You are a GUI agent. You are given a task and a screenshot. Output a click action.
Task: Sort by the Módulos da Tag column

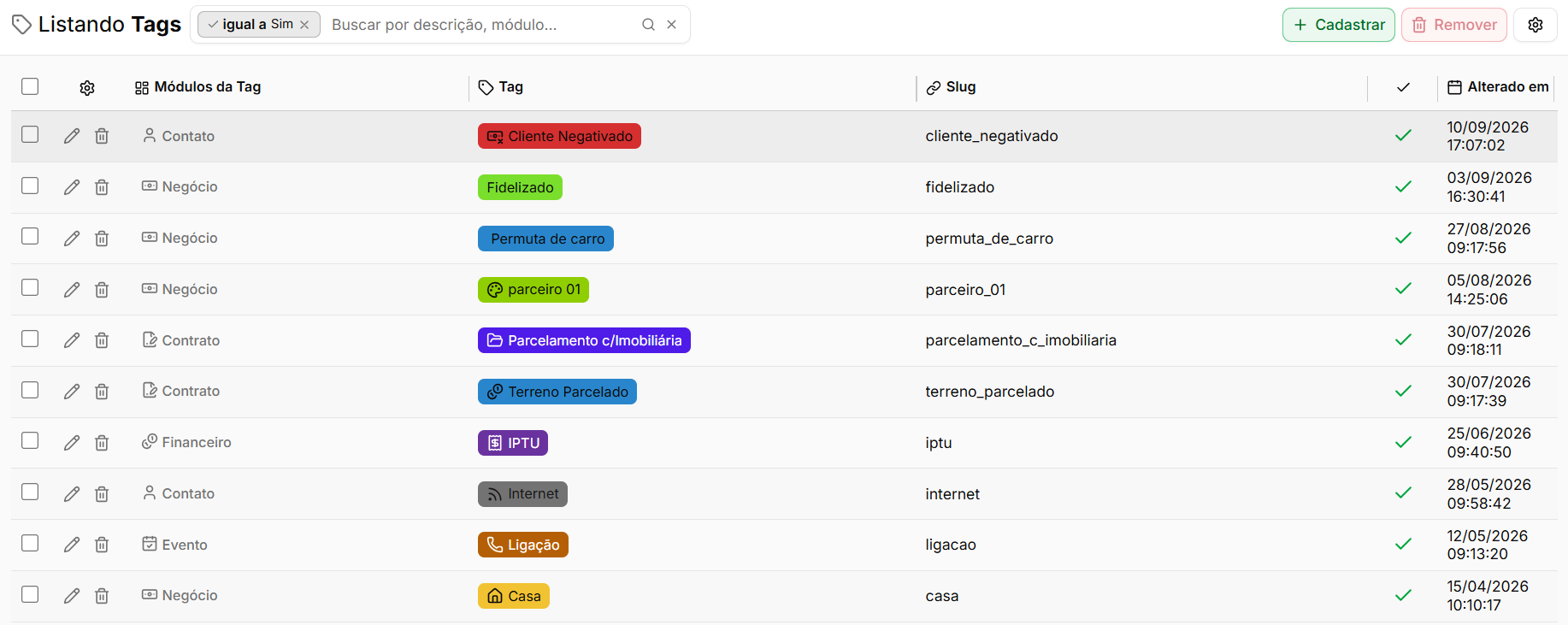pyautogui.click(x=197, y=87)
